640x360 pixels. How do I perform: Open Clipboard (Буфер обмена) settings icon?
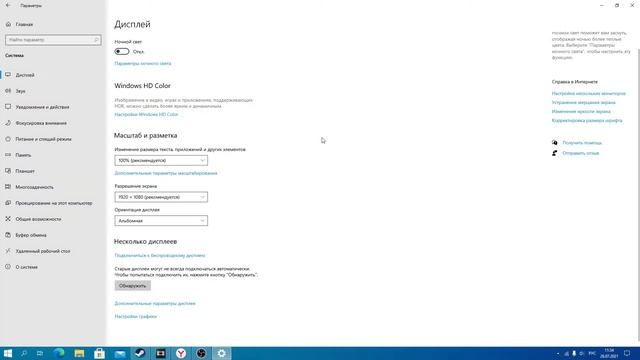[x=8, y=235]
